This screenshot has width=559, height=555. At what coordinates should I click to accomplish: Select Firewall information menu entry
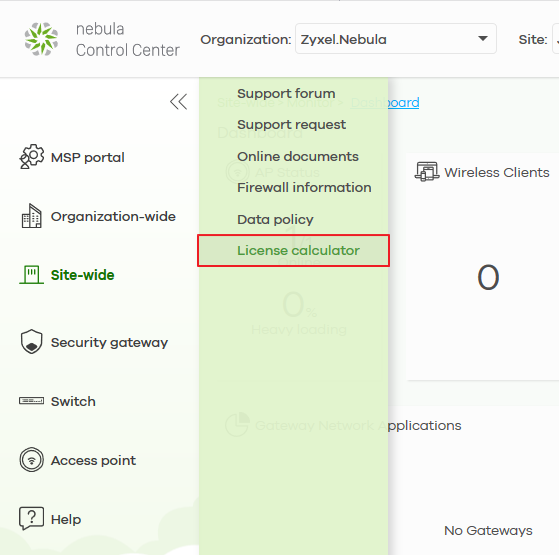[x=304, y=187]
